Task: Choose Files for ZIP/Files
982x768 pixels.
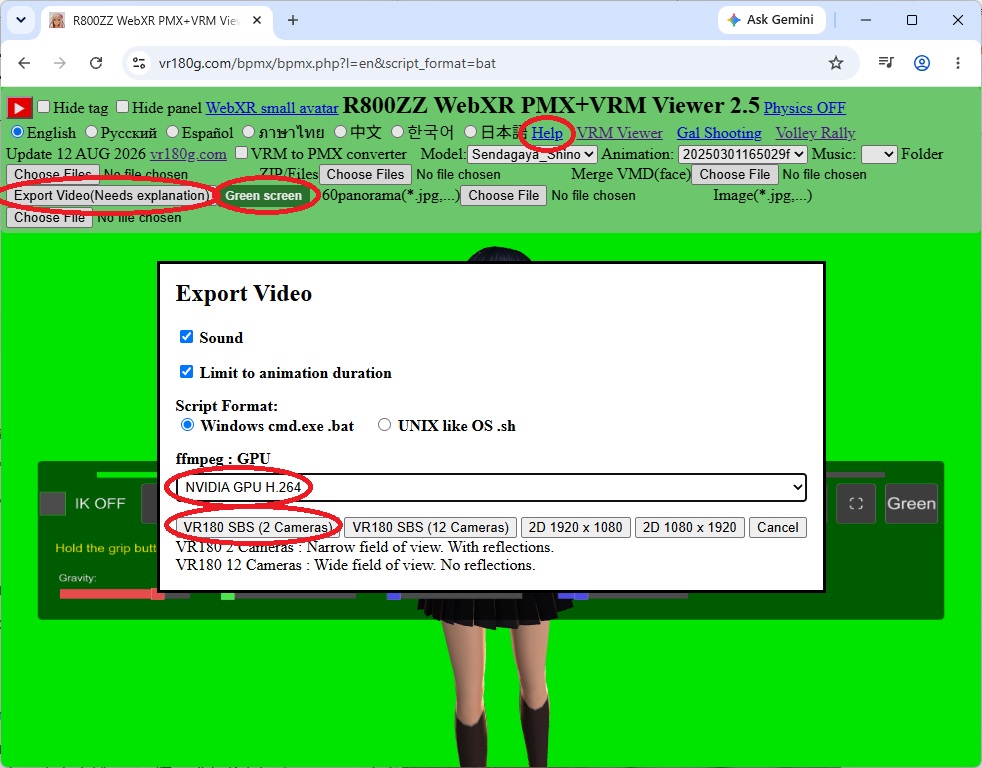Action: pos(365,174)
